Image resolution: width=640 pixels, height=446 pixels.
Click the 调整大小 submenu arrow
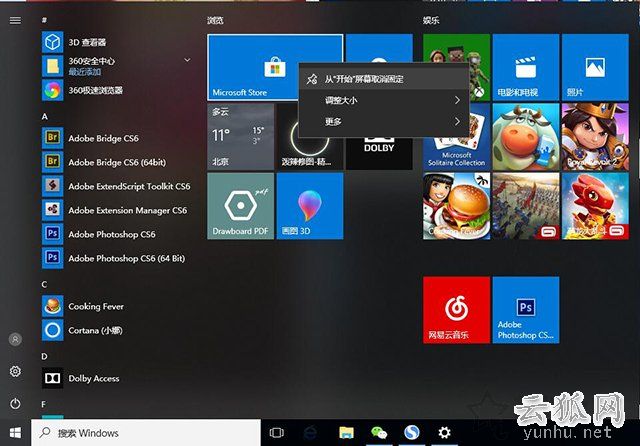pyautogui.click(x=457, y=100)
